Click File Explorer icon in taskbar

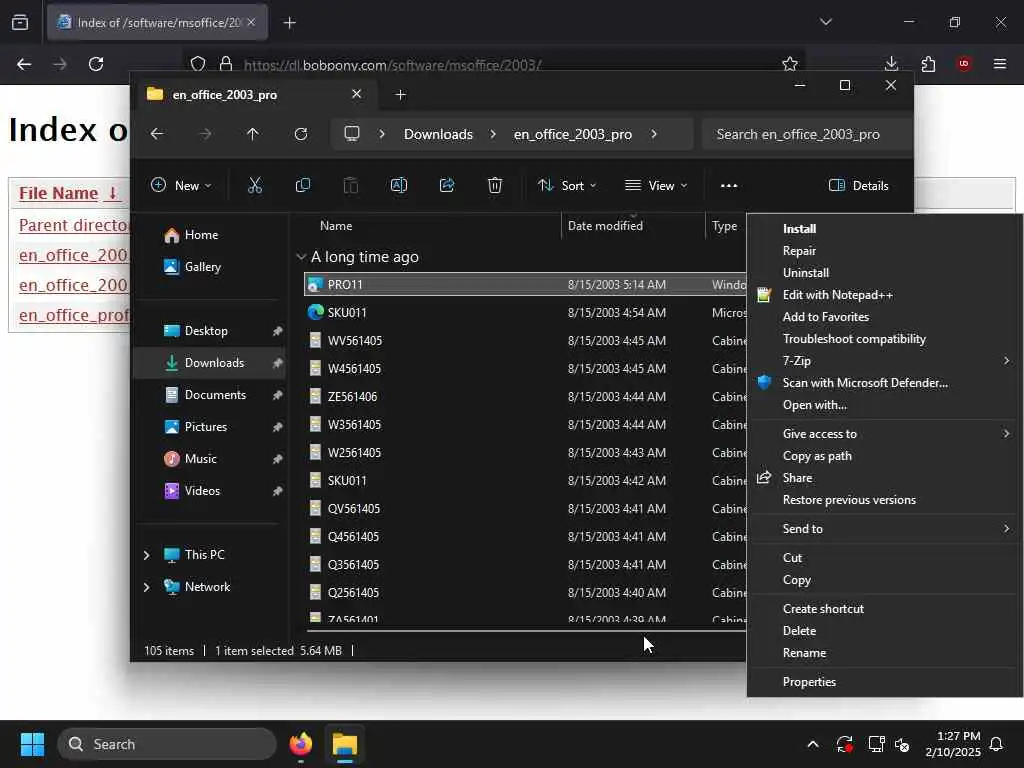pyautogui.click(x=344, y=744)
